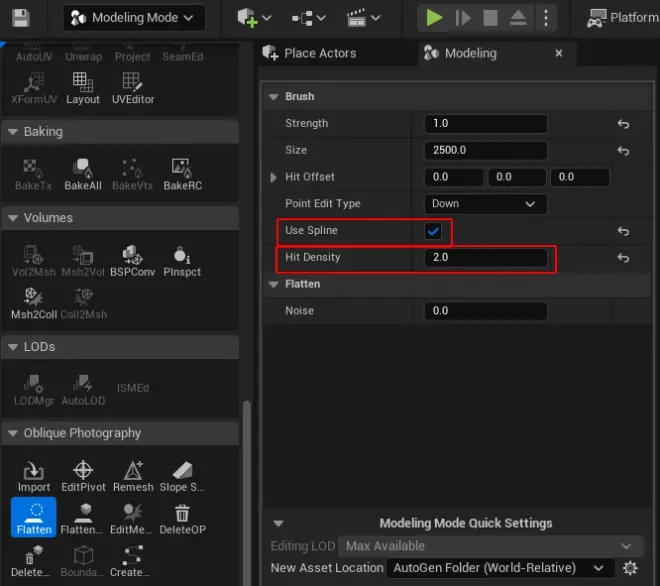Click the Save floppy disk icon
The width and height of the screenshot is (660, 586).
click(20, 18)
